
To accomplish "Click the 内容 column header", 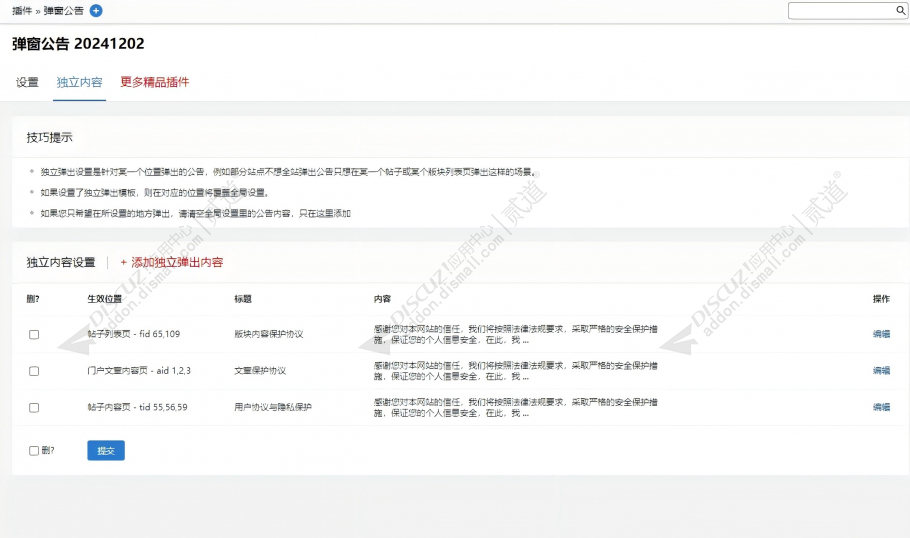I will (382, 299).
